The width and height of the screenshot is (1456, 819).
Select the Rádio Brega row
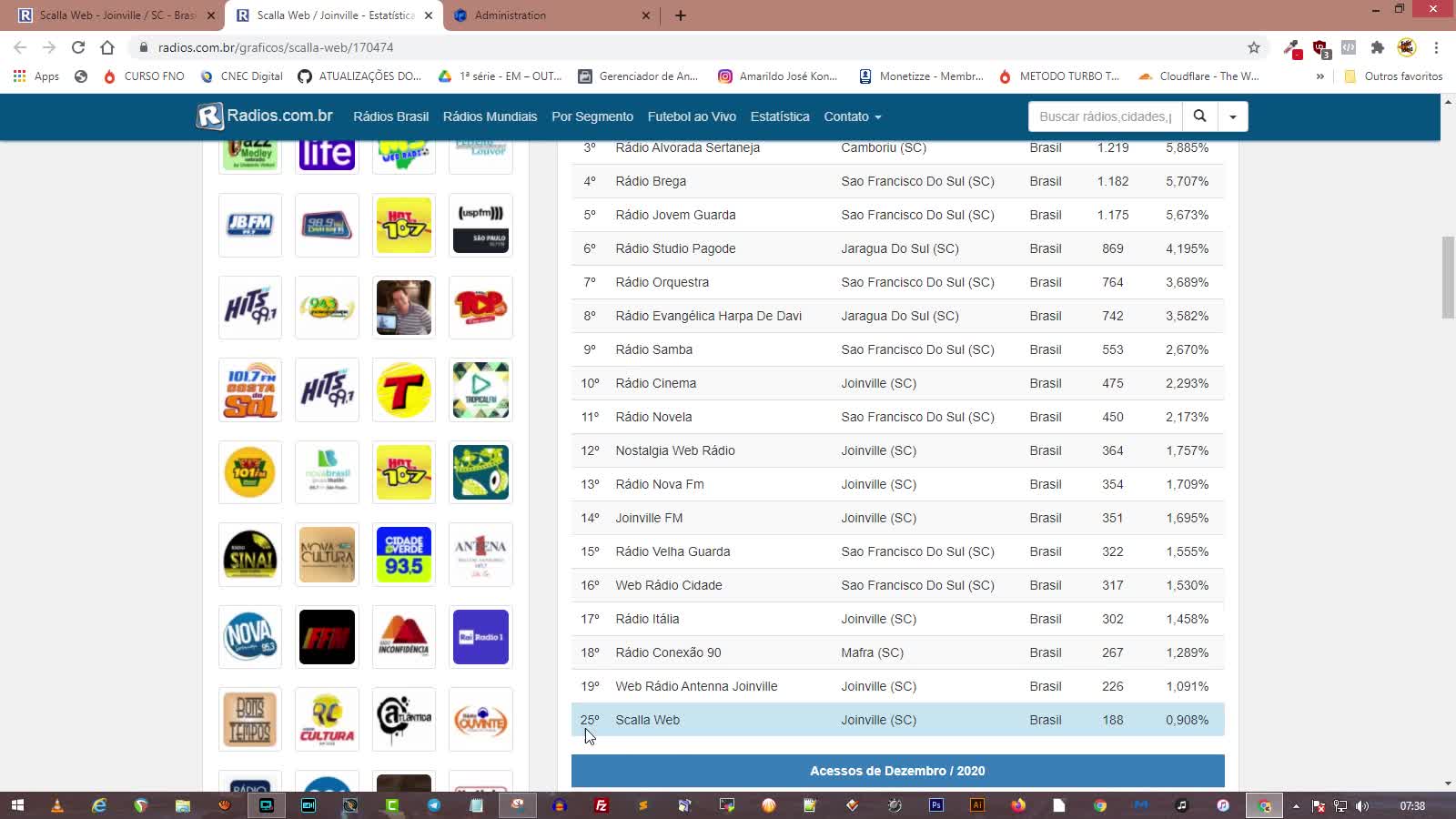coord(897,181)
